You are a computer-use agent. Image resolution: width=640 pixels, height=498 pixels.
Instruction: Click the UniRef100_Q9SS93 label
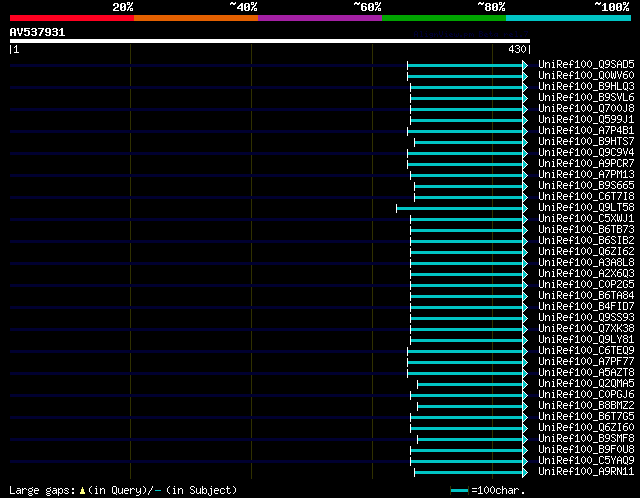(586, 318)
